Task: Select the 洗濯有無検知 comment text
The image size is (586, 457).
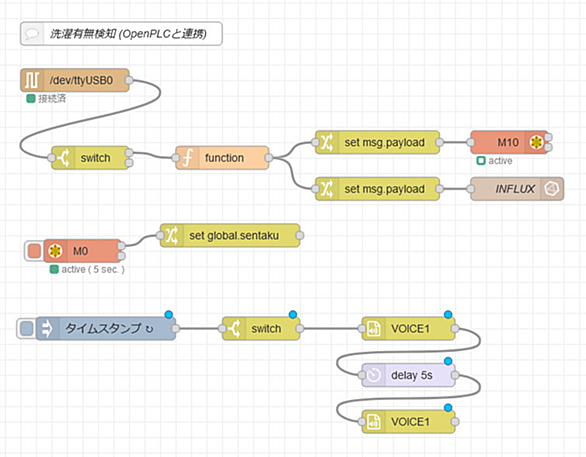Action: 128,34
